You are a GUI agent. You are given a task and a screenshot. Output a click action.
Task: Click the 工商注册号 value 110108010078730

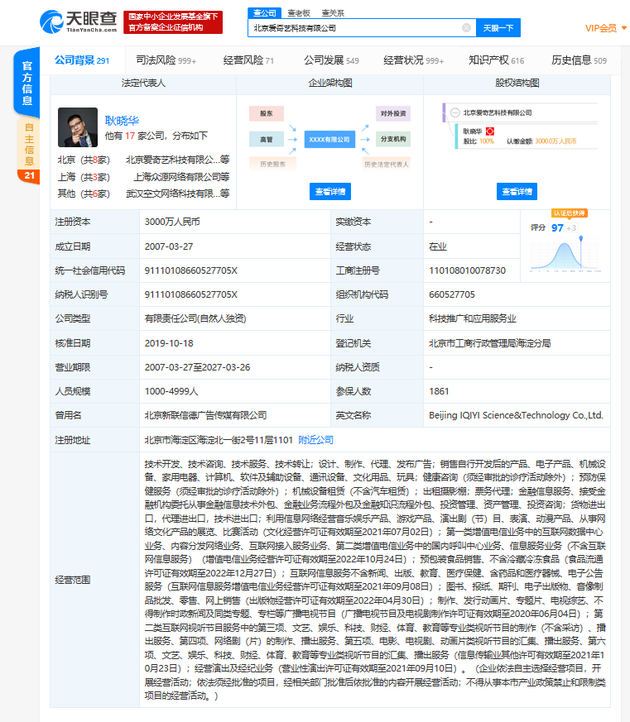tap(467, 270)
